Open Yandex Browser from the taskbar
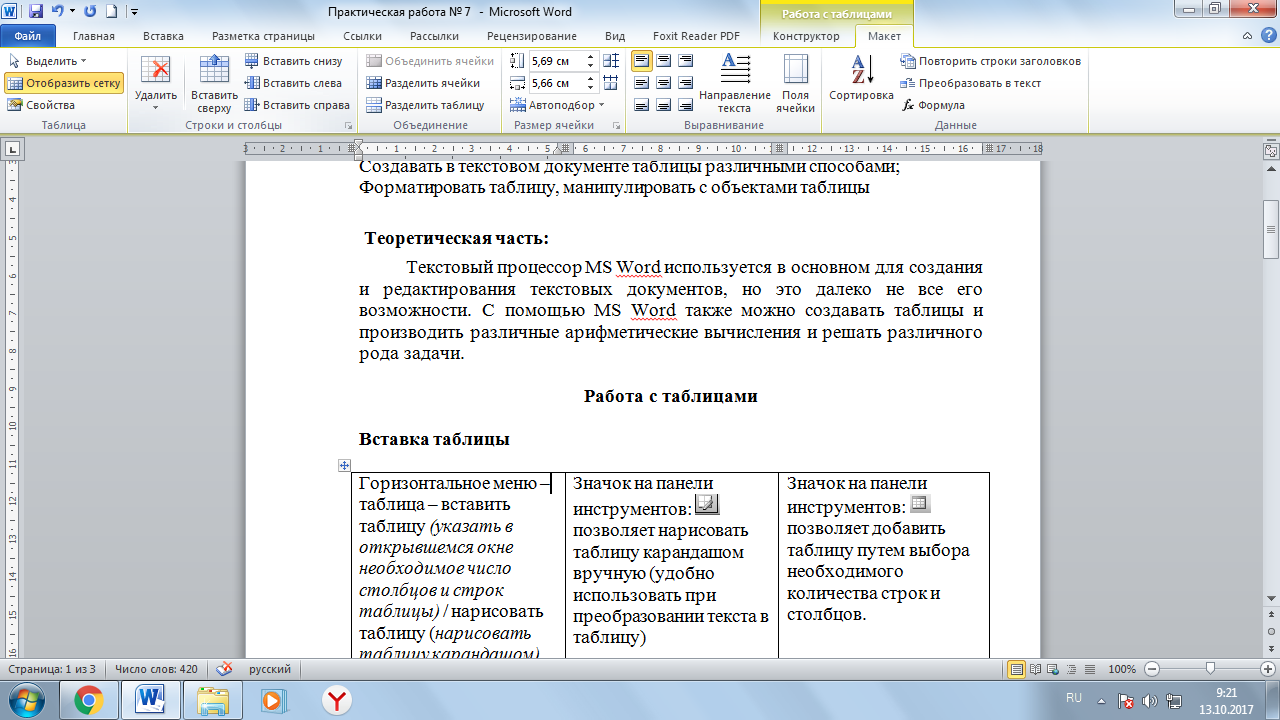The width and height of the screenshot is (1280, 720). (x=336, y=698)
